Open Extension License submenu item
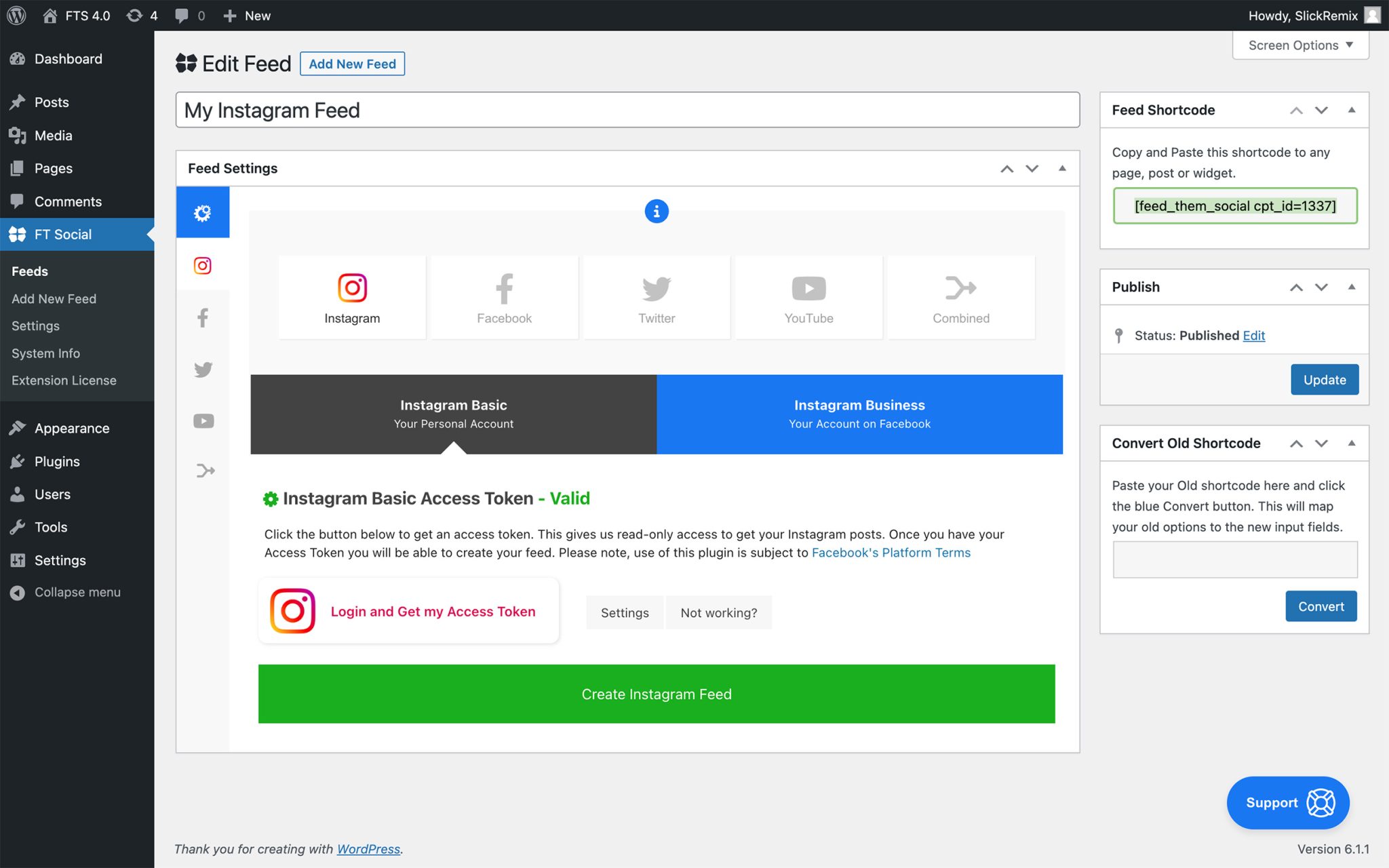The image size is (1389, 868). [x=64, y=380]
